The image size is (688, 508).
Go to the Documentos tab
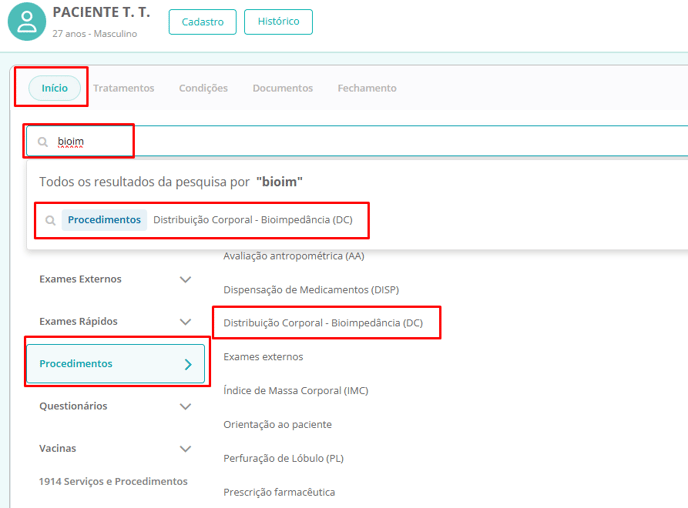click(282, 88)
